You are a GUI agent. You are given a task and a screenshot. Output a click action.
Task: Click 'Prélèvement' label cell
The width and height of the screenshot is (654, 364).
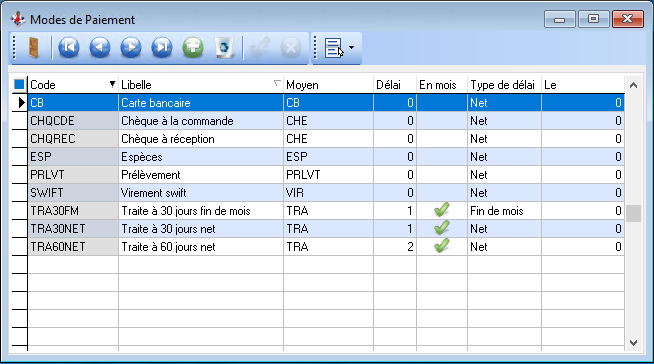point(201,175)
